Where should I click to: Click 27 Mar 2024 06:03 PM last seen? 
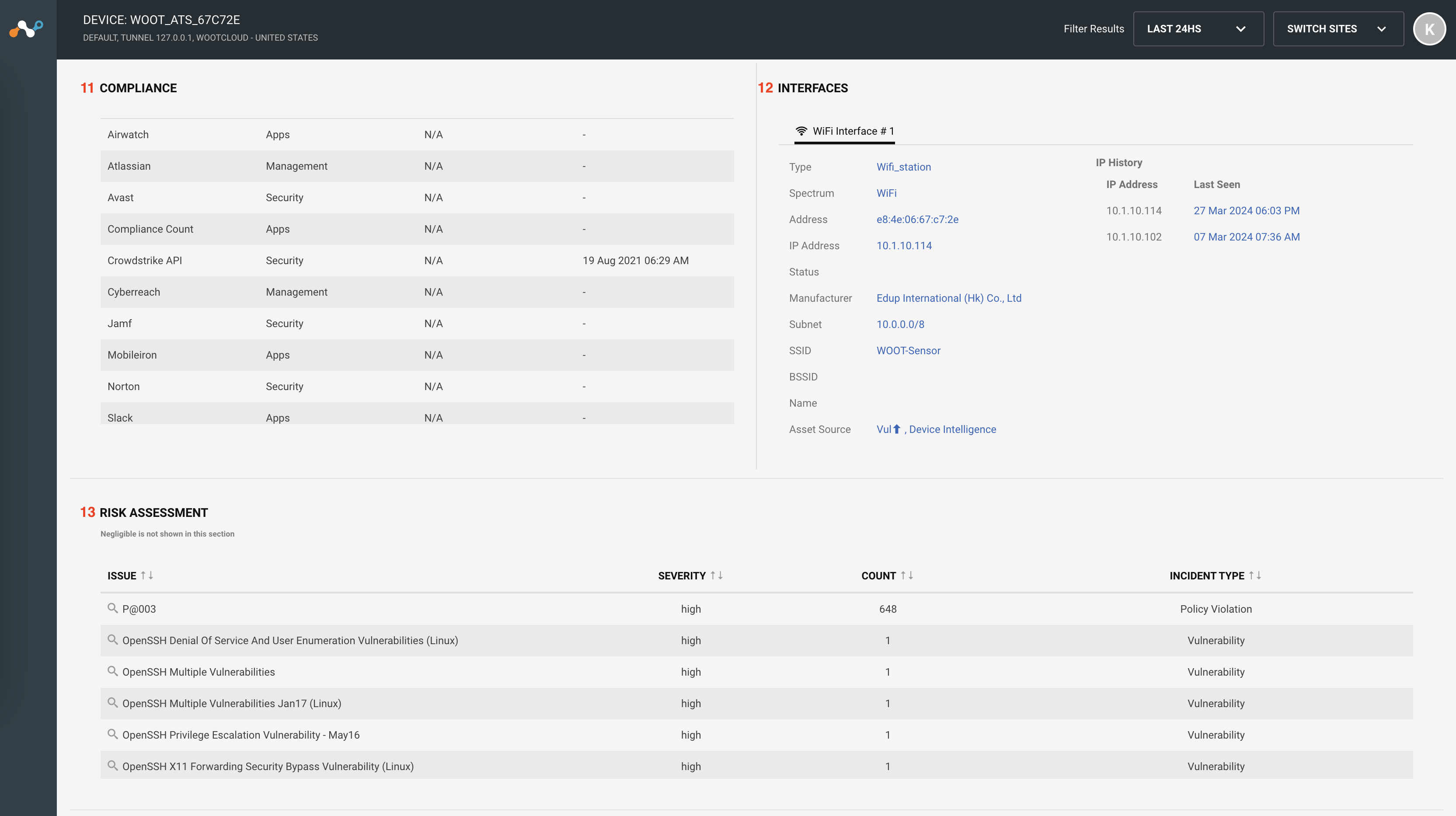tap(1246, 210)
